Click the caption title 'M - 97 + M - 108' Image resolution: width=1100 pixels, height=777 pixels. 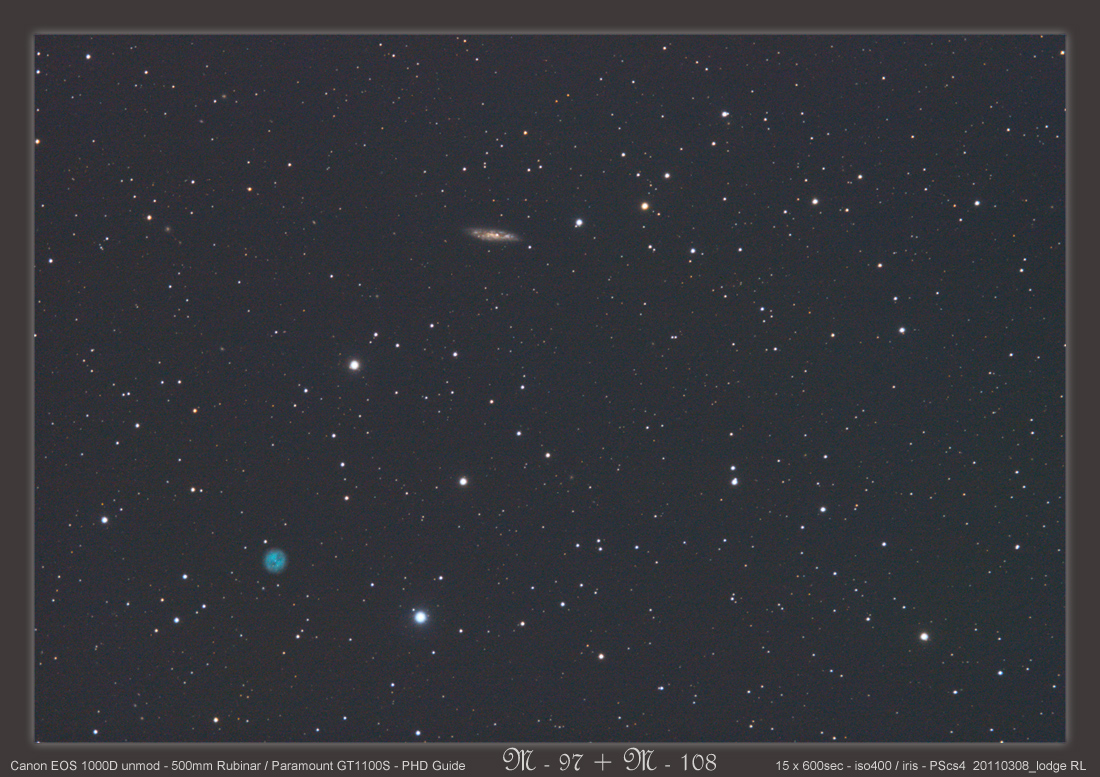click(610, 761)
